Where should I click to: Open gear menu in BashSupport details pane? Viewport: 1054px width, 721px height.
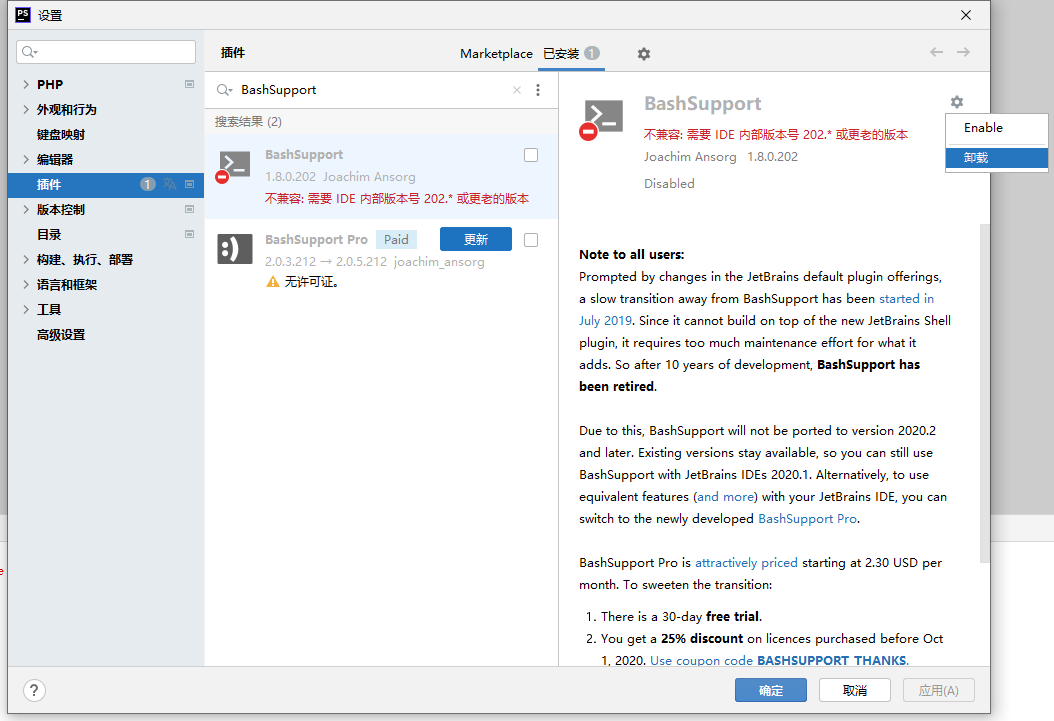pyautogui.click(x=957, y=102)
